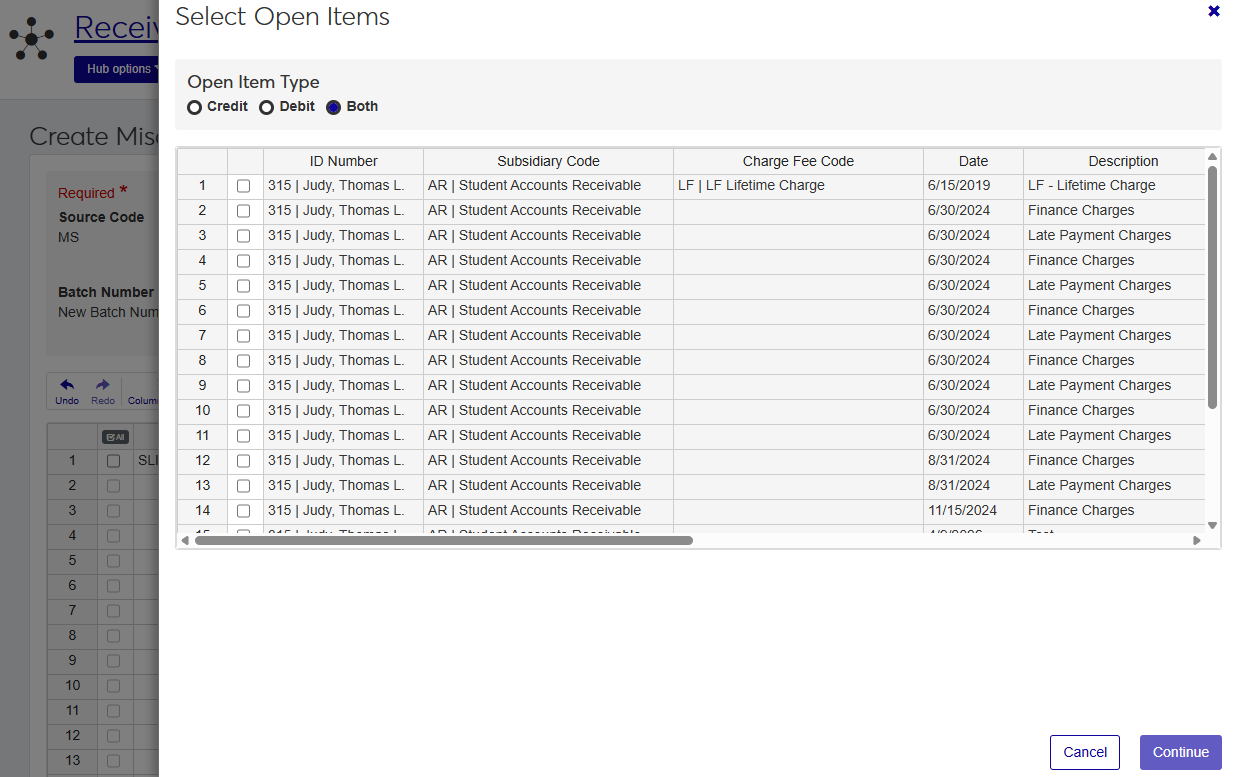Click the Redo icon in background toolbar
The height and width of the screenshot is (777, 1237).
point(103,391)
